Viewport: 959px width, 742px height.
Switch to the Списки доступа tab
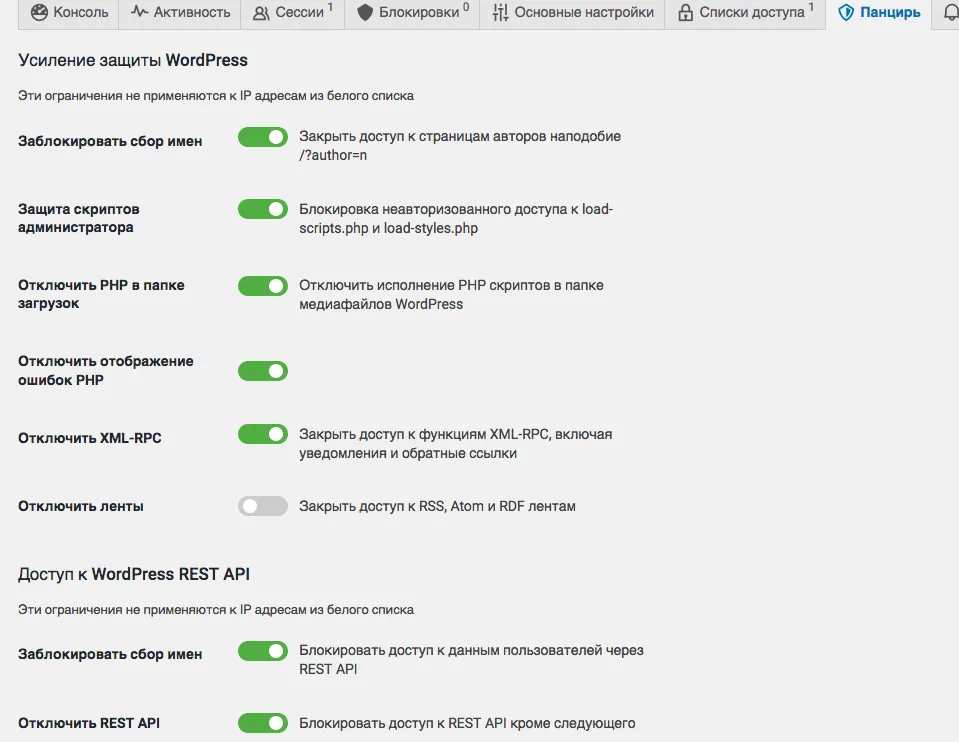(x=745, y=12)
